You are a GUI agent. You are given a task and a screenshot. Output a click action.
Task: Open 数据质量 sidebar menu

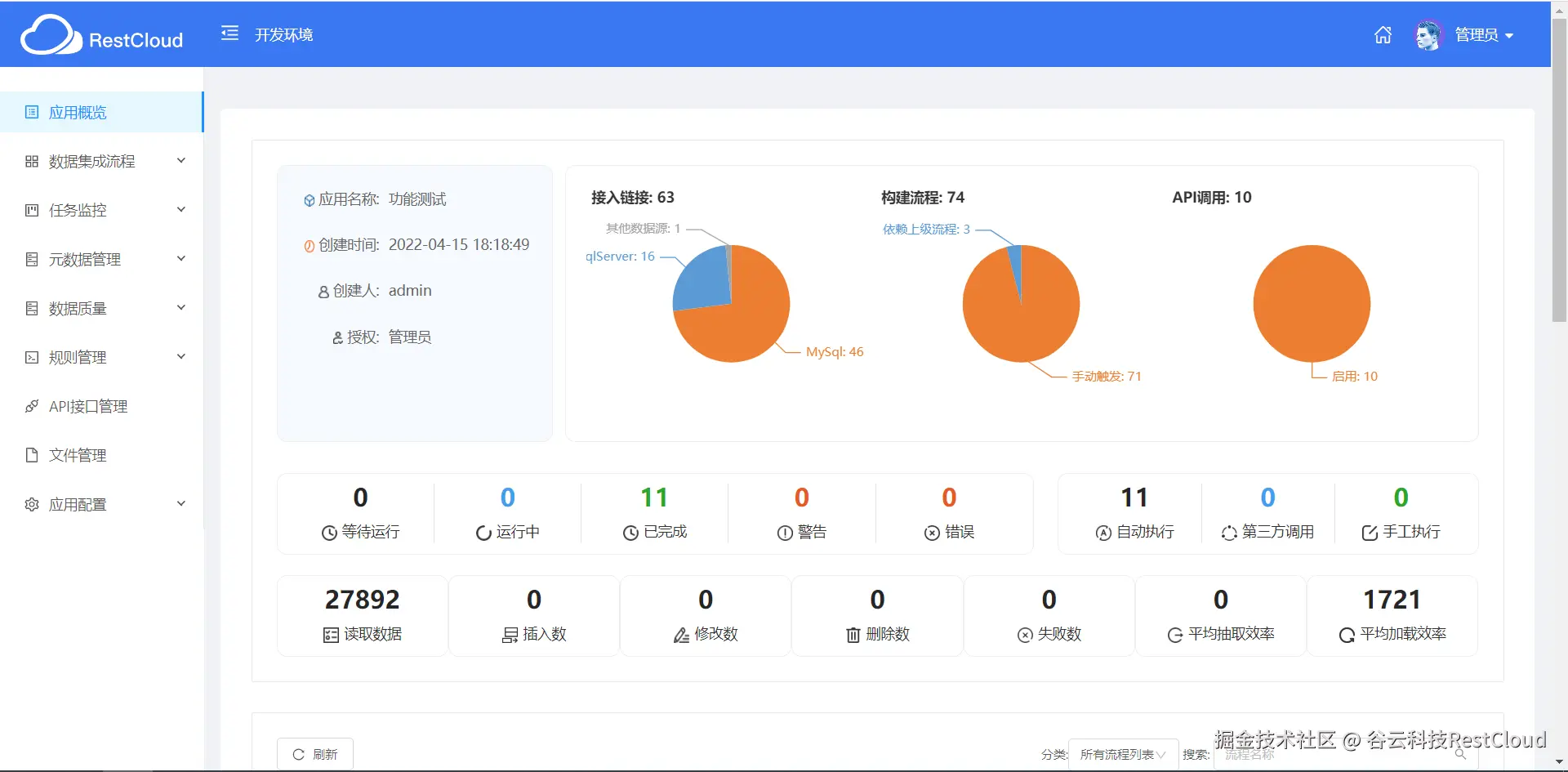point(101,308)
